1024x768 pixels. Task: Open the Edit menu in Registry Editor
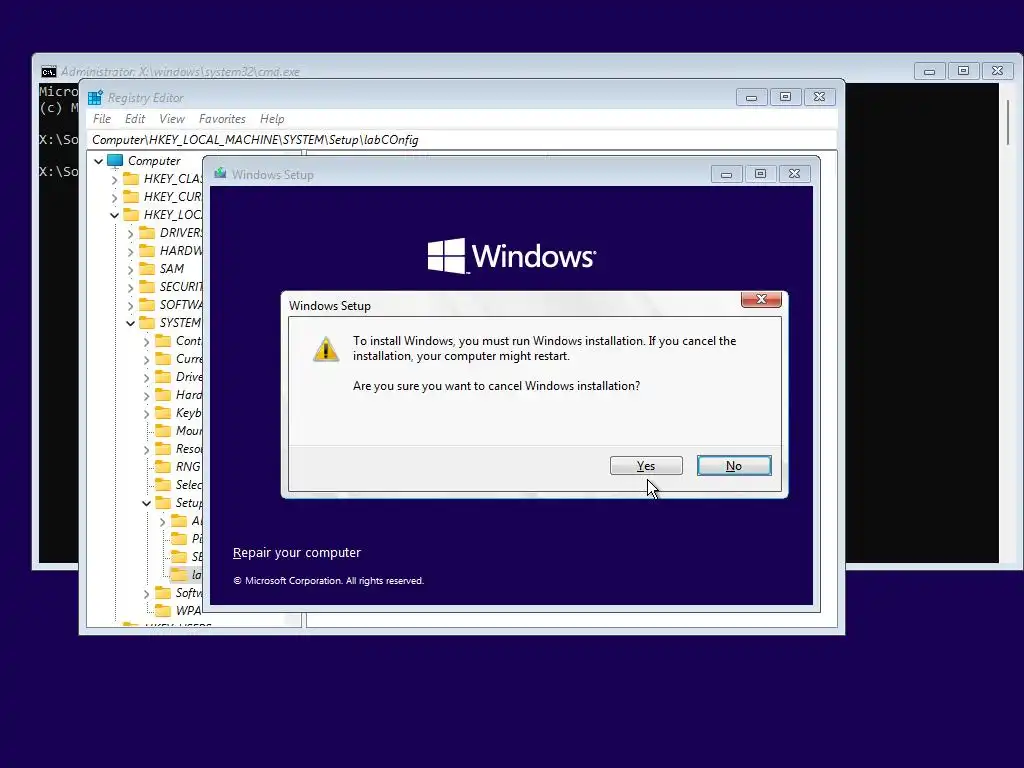point(135,119)
